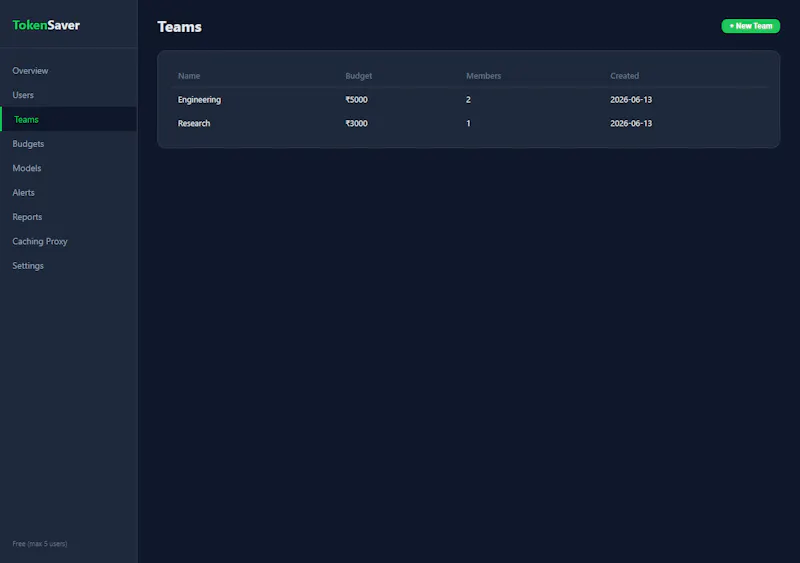Image resolution: width=800 pixels, height=563 pixels.
Task: Select the Engineering team row name
Action: click(x=199, y=100)
